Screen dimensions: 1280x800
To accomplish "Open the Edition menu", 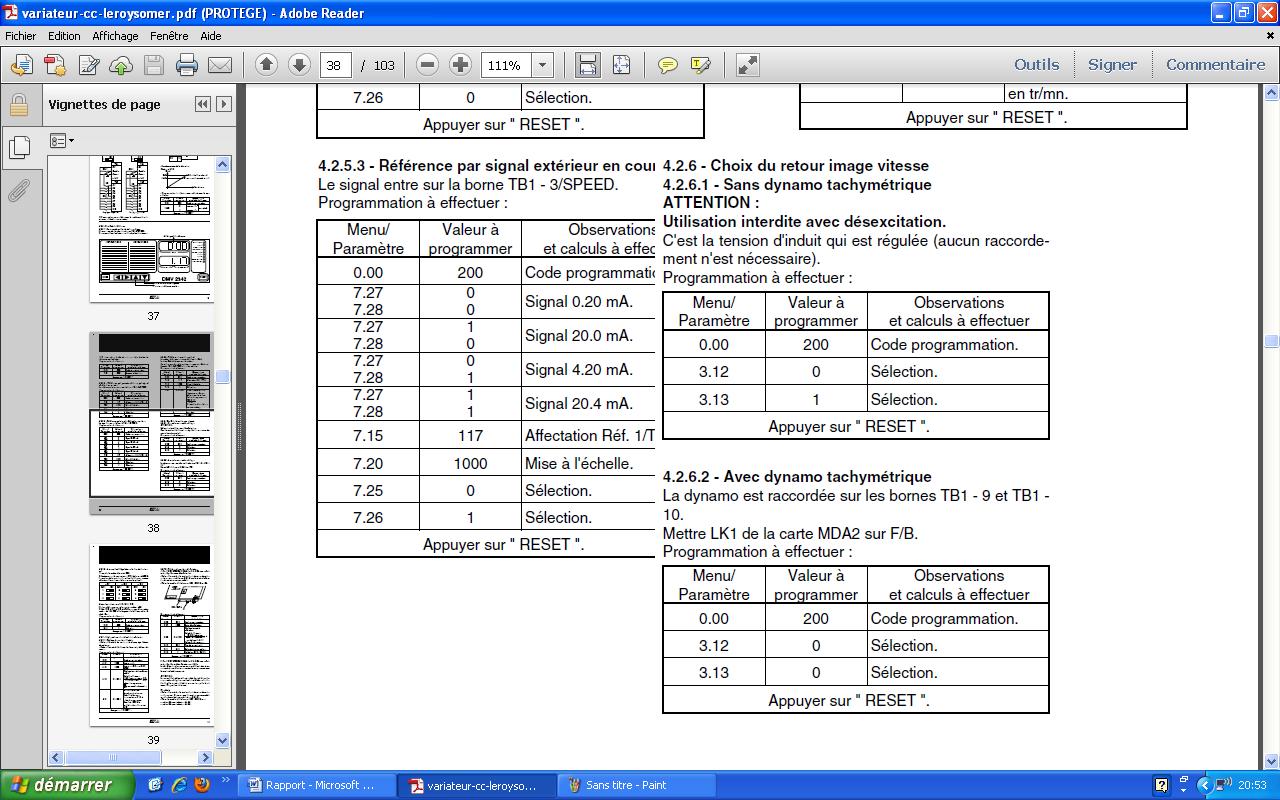I will (x=64, y=36).
